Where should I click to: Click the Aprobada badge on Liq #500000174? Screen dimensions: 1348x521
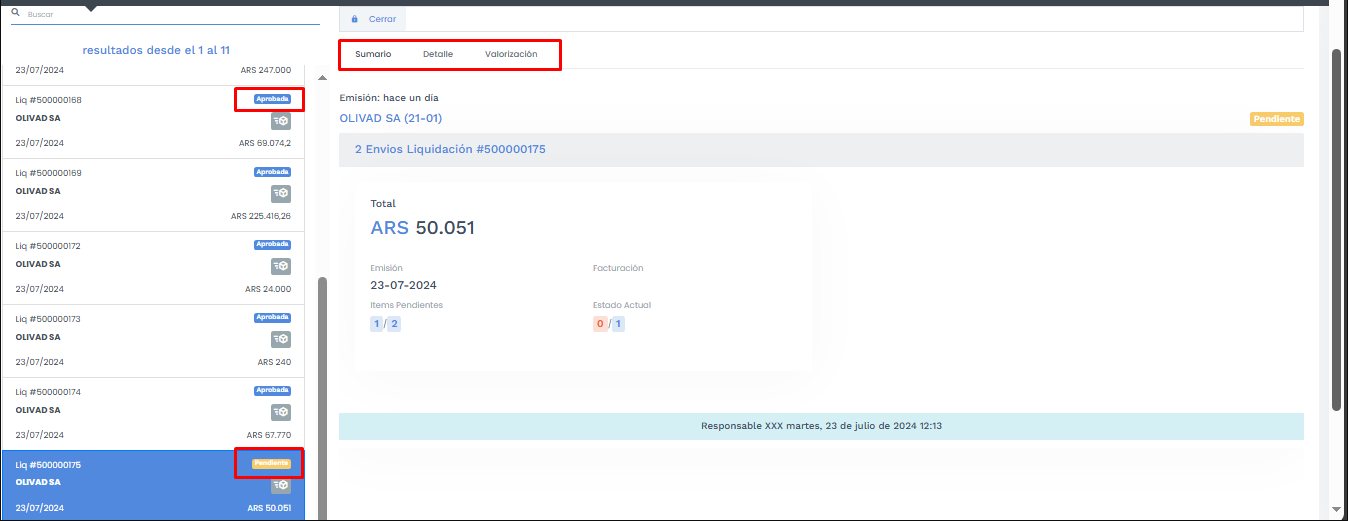pos(272,390)
